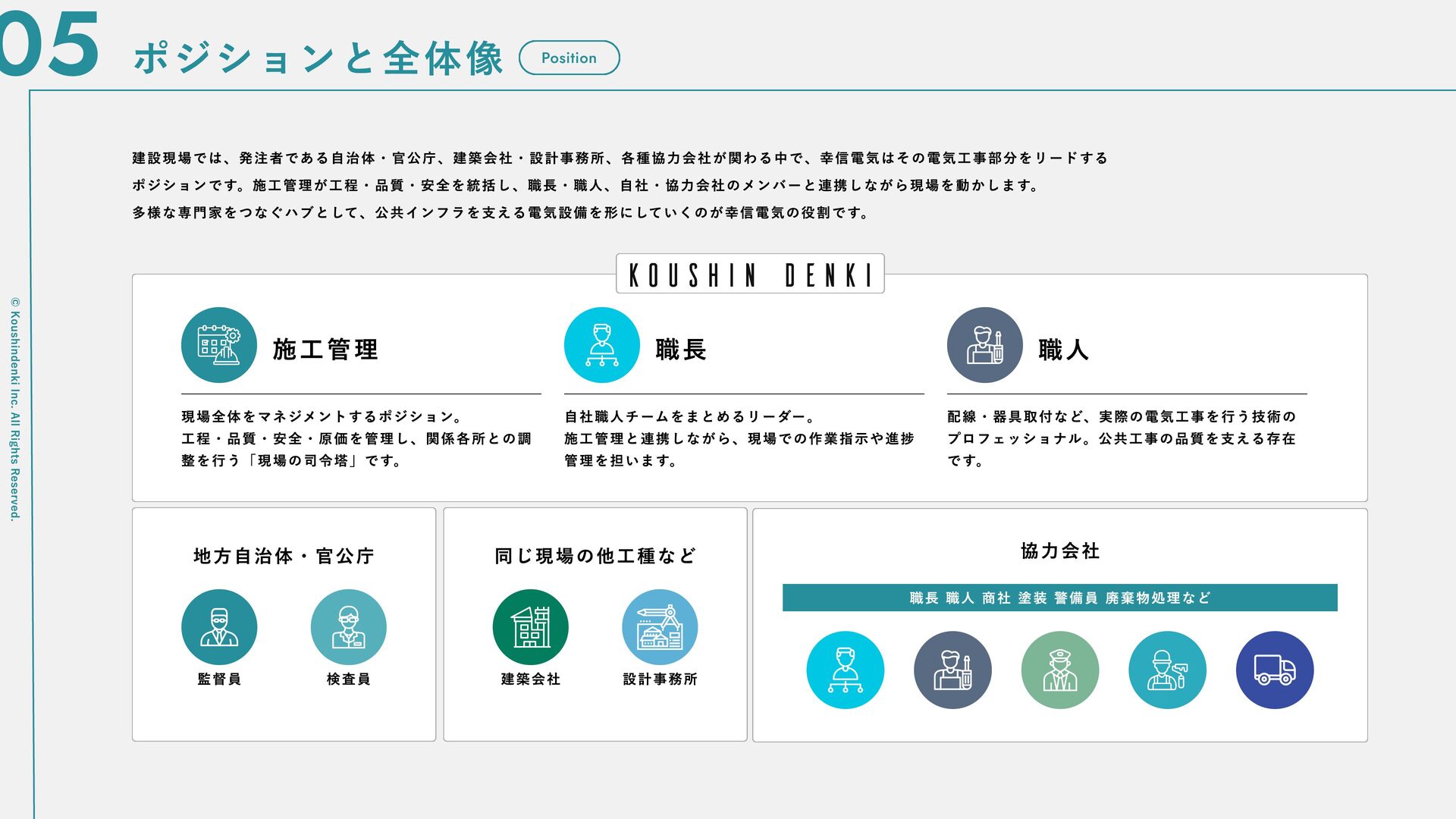Click the vertical Koushindenki copyright text
Screen dimensions: 1456x819
(14, 409)
